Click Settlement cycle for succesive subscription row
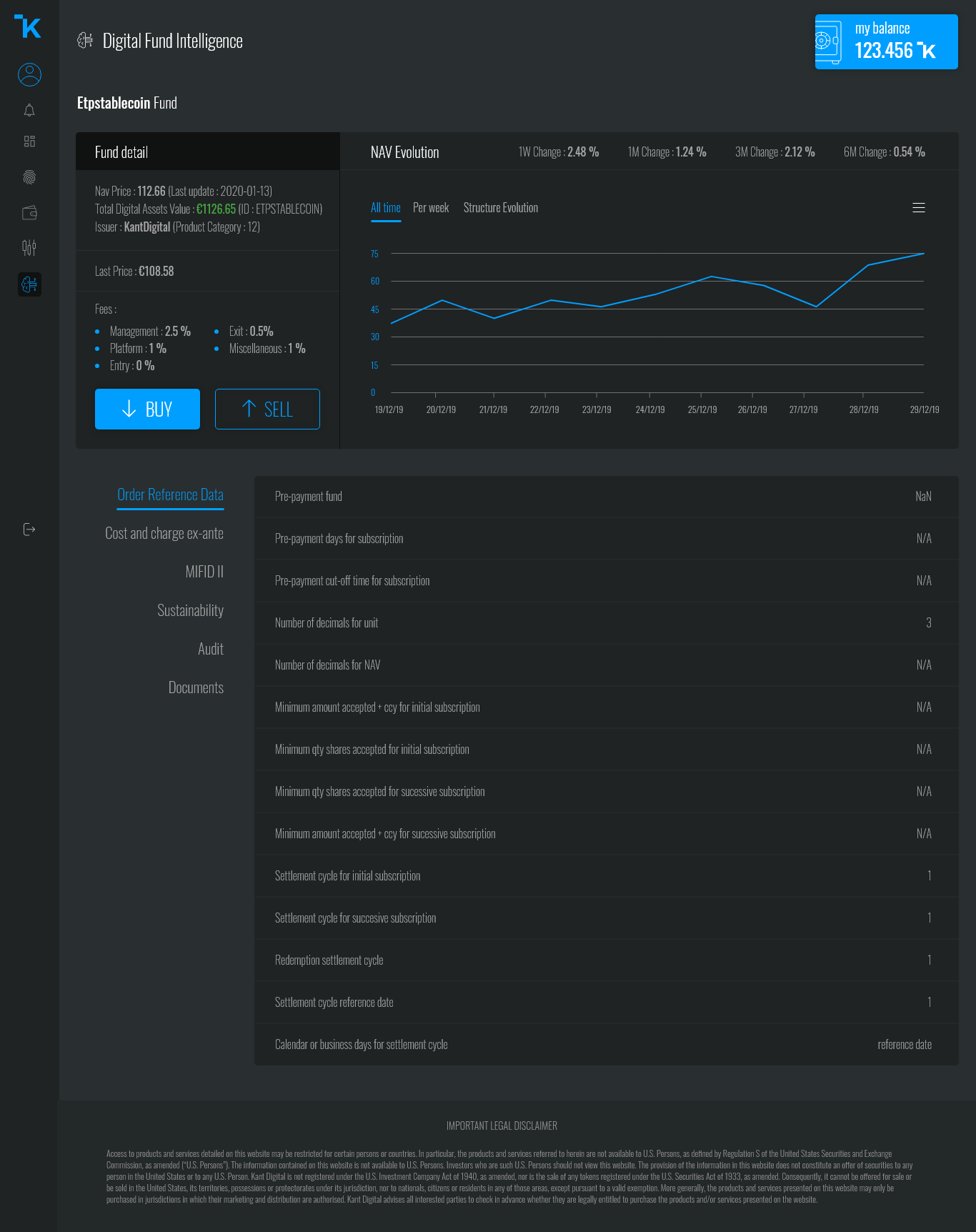The image size is (976, 1232). coord(607,918)
